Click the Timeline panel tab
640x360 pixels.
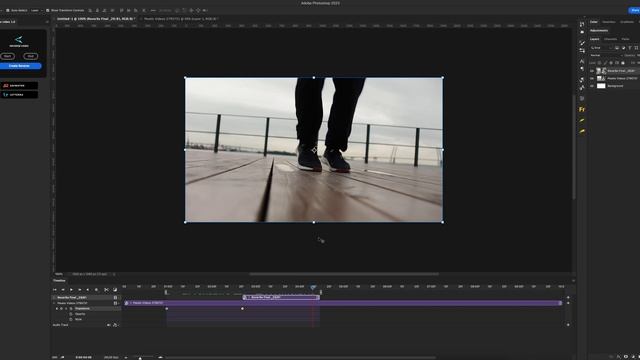pos(59,280)
